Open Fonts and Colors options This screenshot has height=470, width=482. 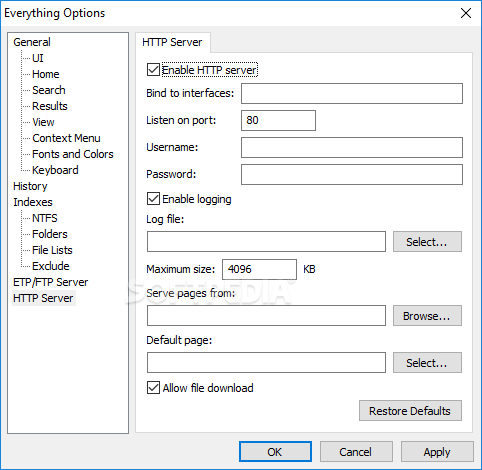pos(73,154)
